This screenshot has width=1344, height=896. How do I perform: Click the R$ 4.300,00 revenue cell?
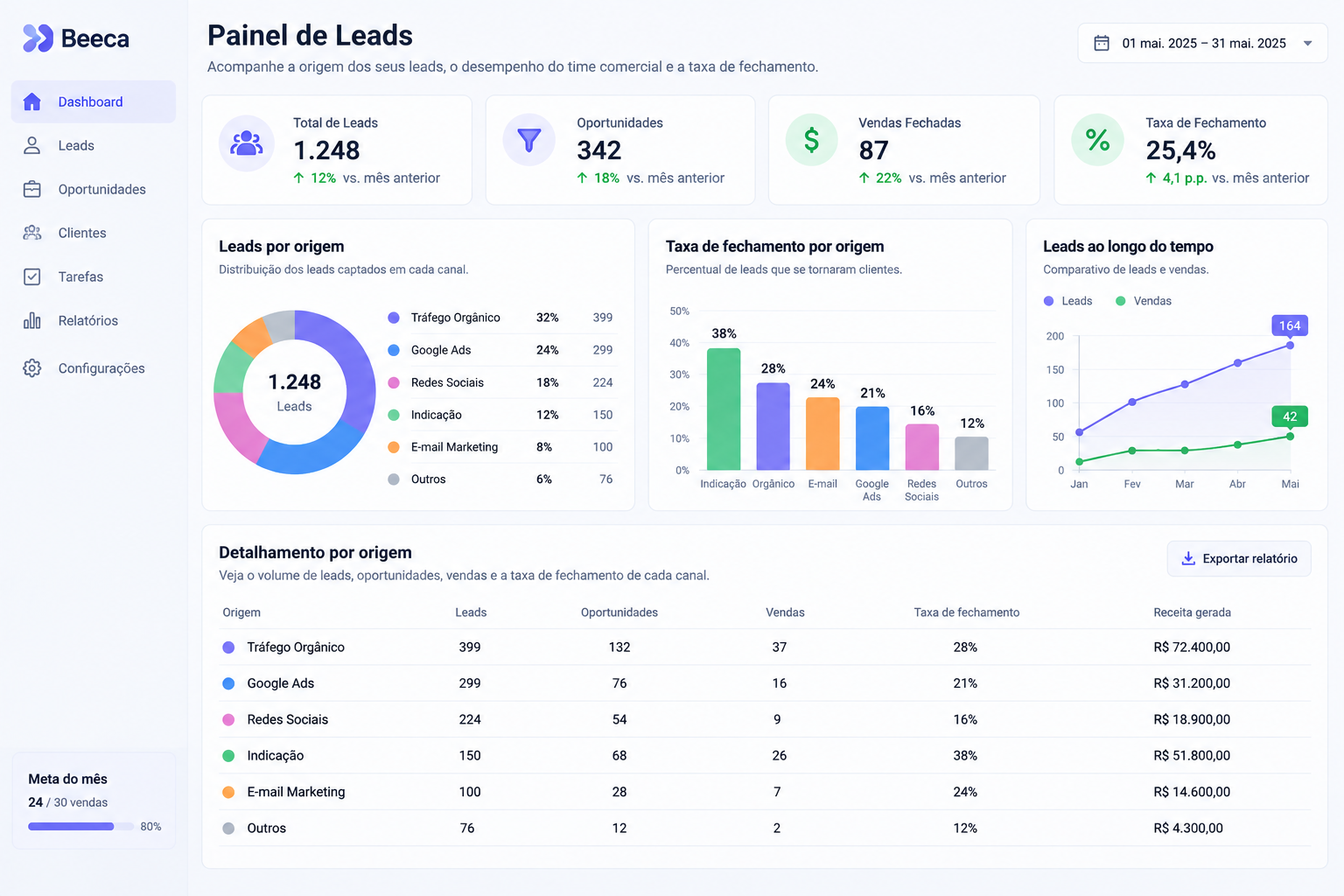[1188, 828]
